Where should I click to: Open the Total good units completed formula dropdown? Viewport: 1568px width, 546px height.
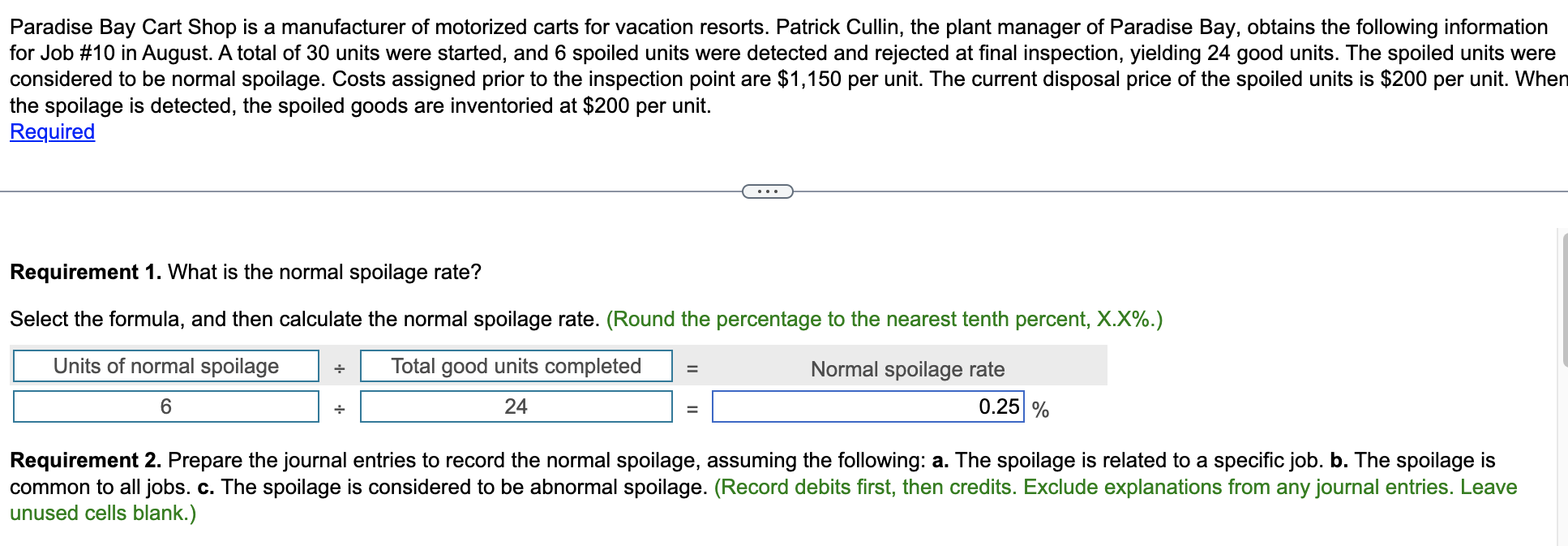(516, 366)
